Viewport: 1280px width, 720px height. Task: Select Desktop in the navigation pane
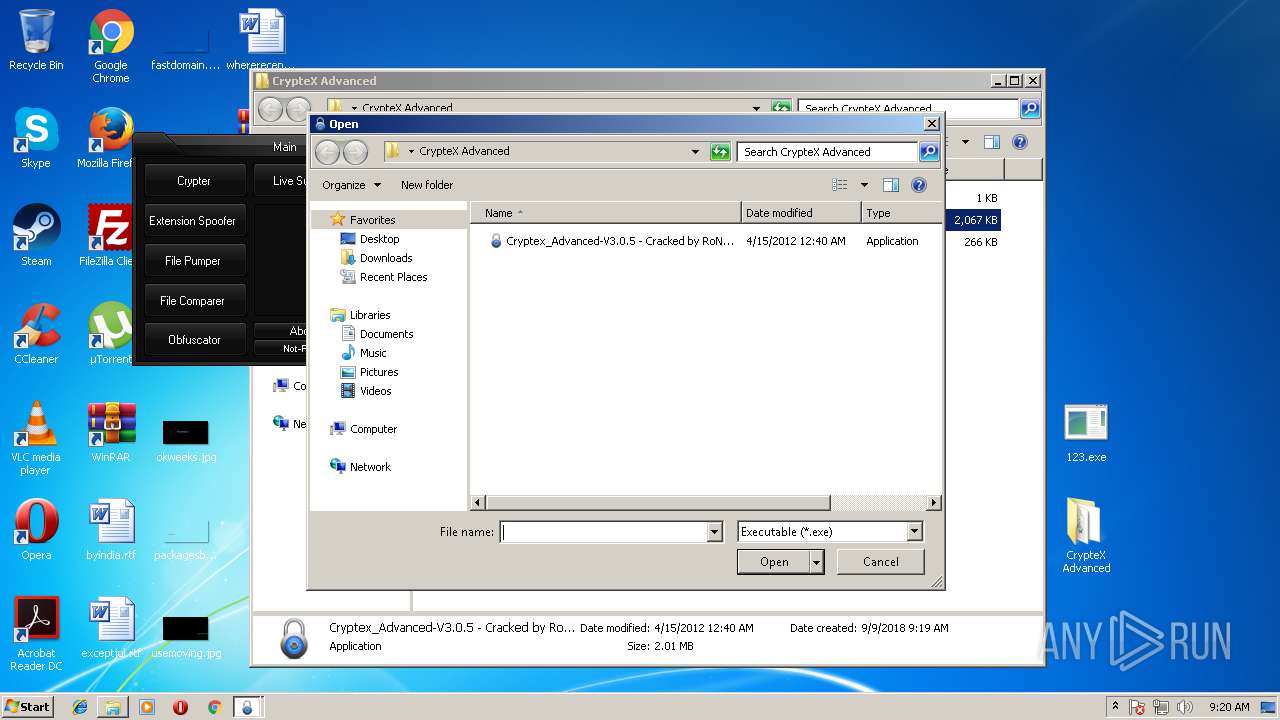tap(370, 239)
